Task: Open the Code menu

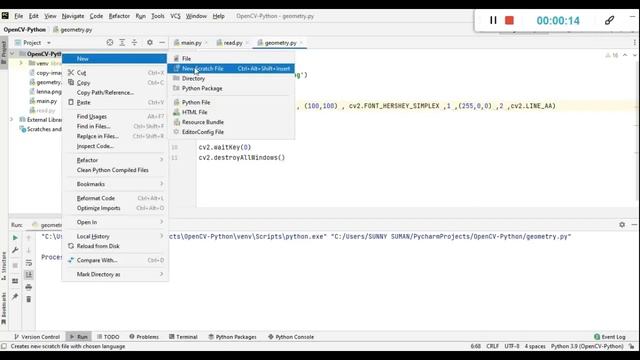Action: click(x=96, y=16)
